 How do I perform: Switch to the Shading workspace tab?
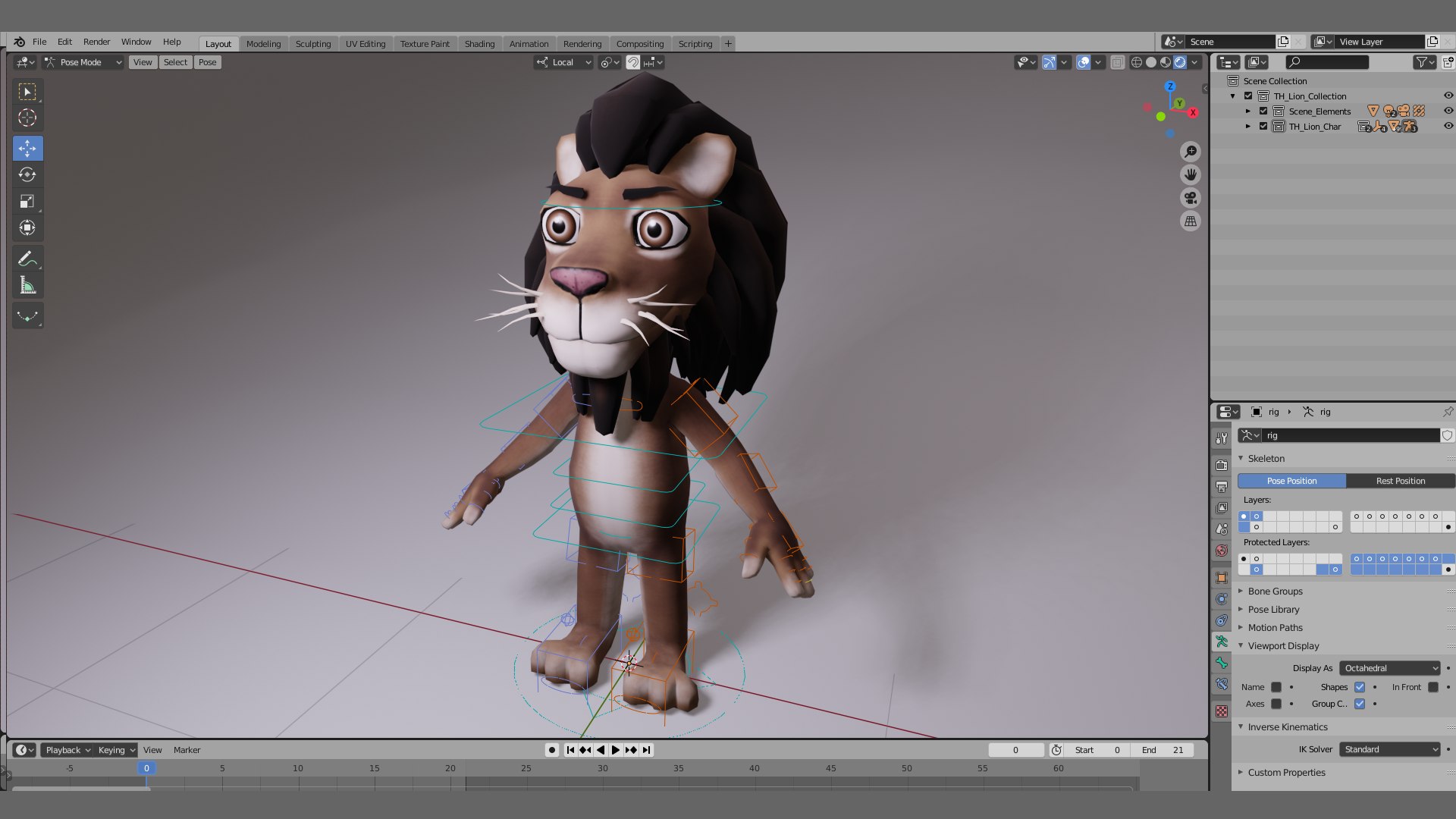pos(479,44)
